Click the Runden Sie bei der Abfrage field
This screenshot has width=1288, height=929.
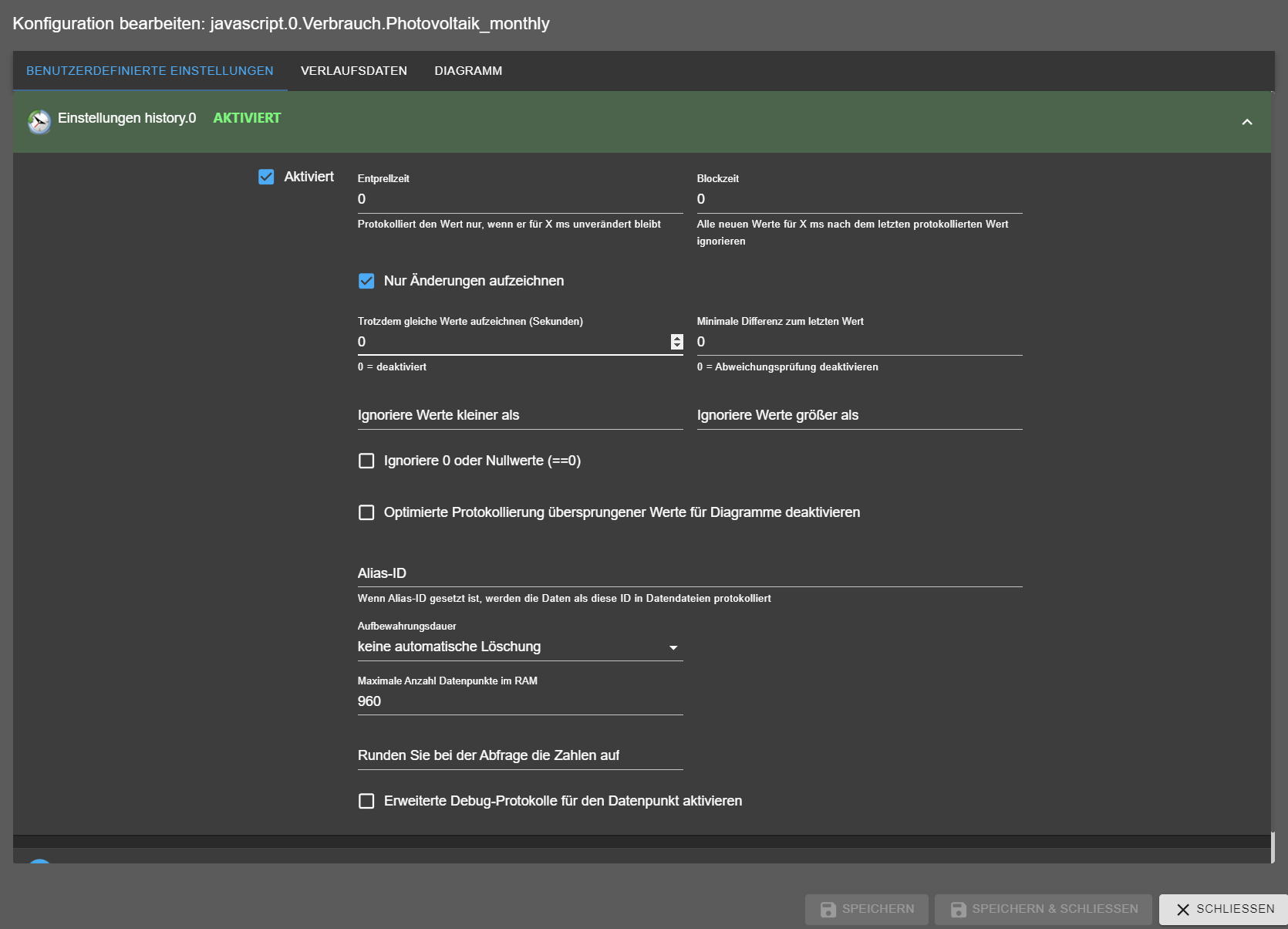pyautogui.click(x=520, y=755)
